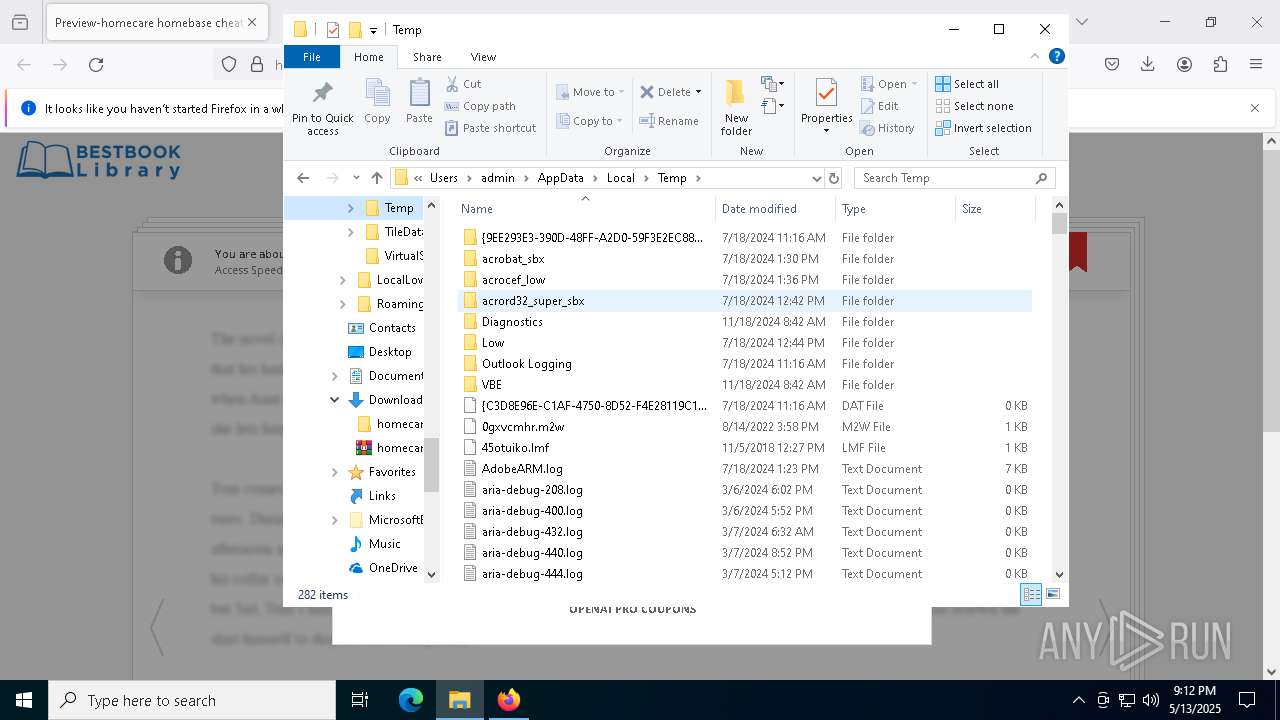1280x720 pixels.
Task: Open Firefox downloads arrow icon
Action: click(x=1148, y=65)
